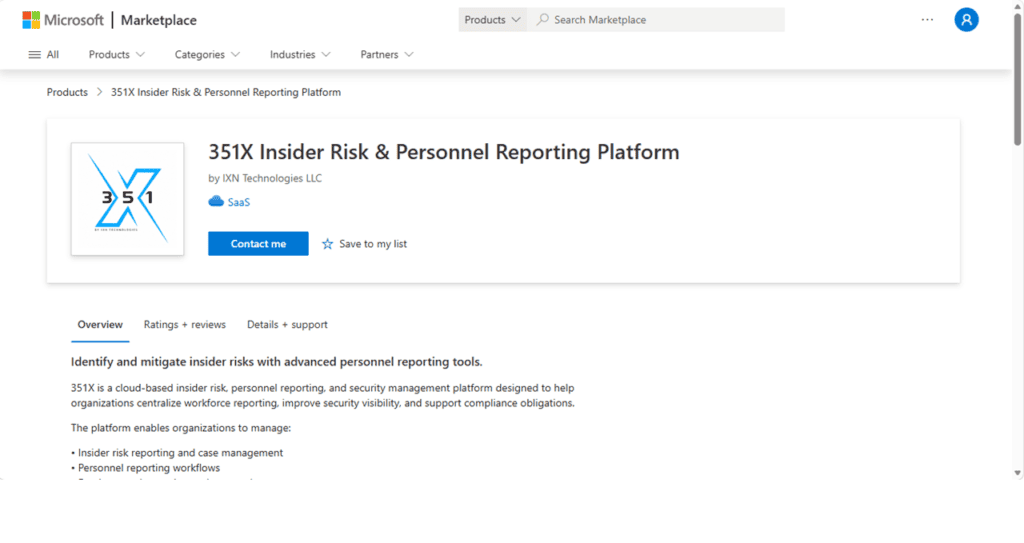Click the SaaS cloud icon
This screenshot has height=543, width=1024.
216,202
